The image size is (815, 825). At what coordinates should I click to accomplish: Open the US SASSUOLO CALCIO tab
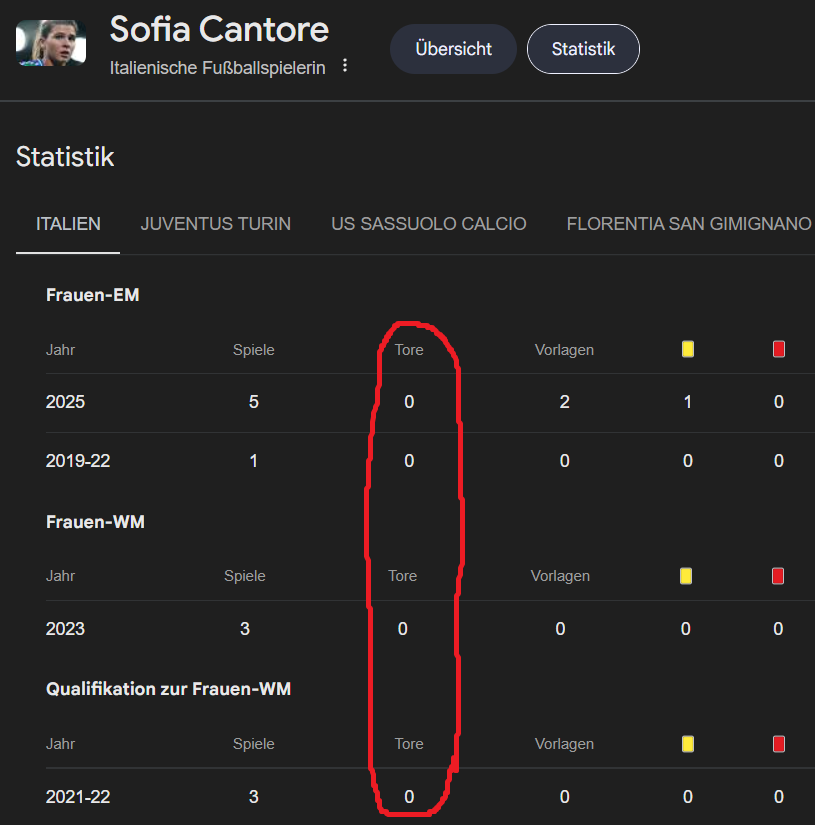(x=428, y=224)
